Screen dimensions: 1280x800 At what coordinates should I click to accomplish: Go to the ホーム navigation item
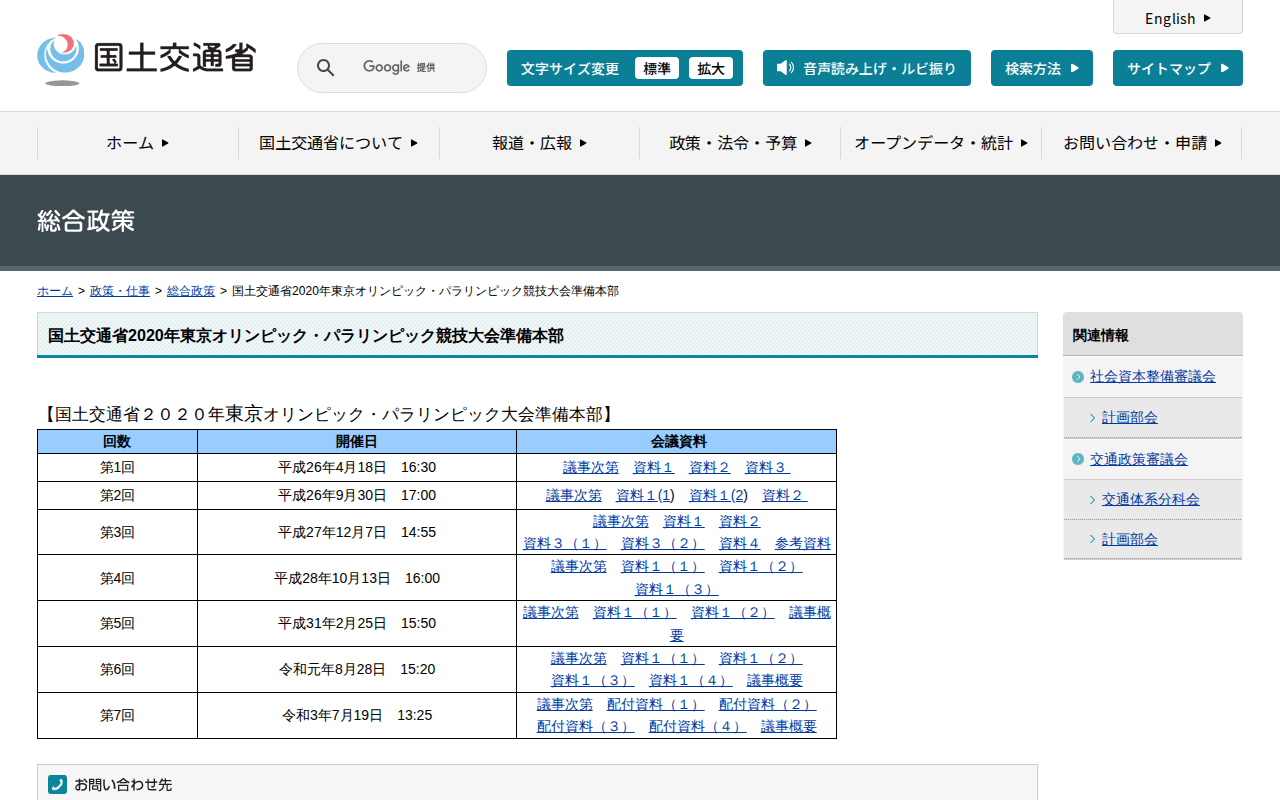pyautogui.click(x=138, y=143)
